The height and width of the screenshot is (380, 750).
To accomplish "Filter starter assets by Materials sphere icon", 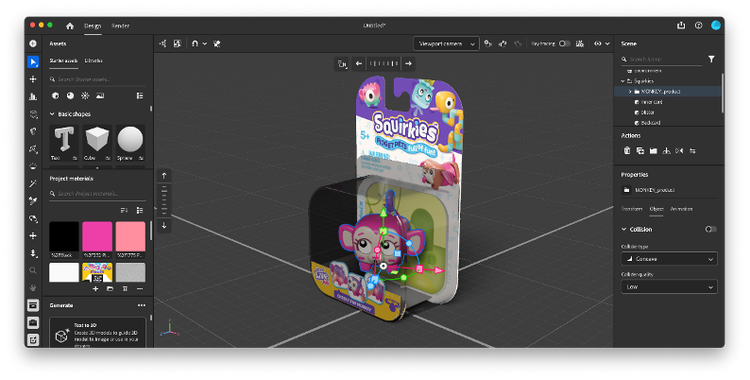I will click(x=70, y=96).
